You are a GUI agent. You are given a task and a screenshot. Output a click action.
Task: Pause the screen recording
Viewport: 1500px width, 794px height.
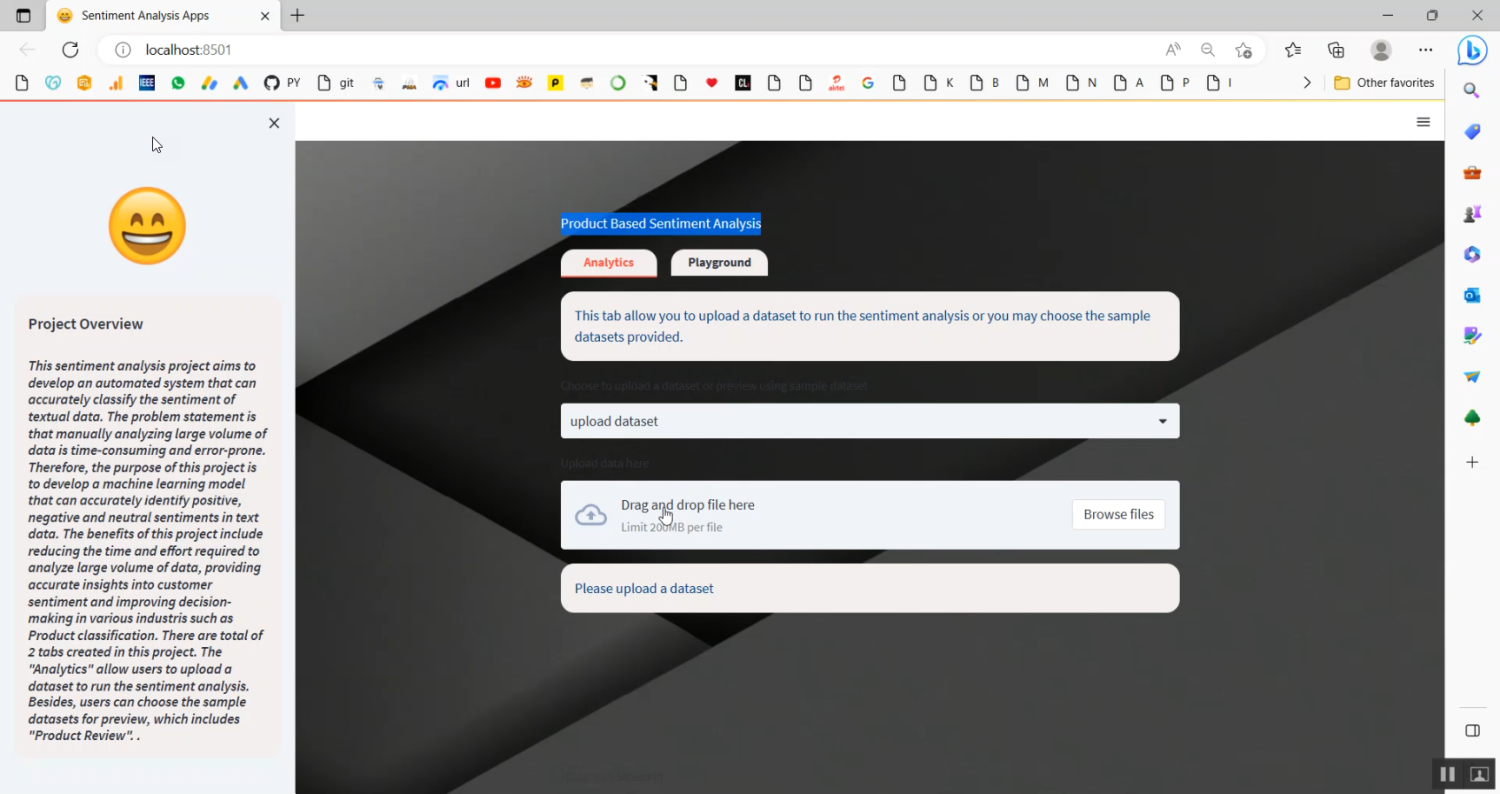[1447, 774]
